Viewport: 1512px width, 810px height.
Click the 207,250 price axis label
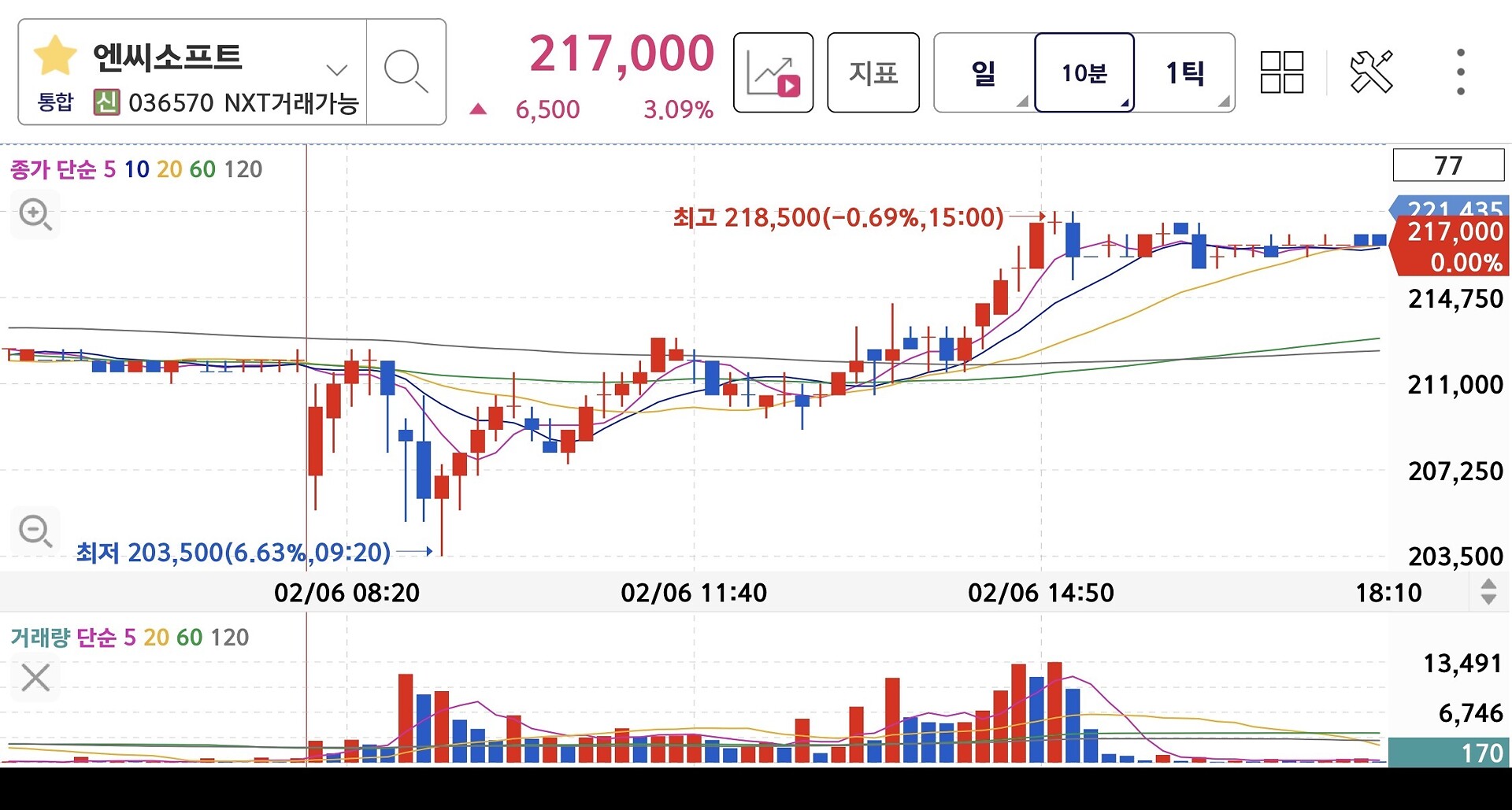tap(1455, 472)
